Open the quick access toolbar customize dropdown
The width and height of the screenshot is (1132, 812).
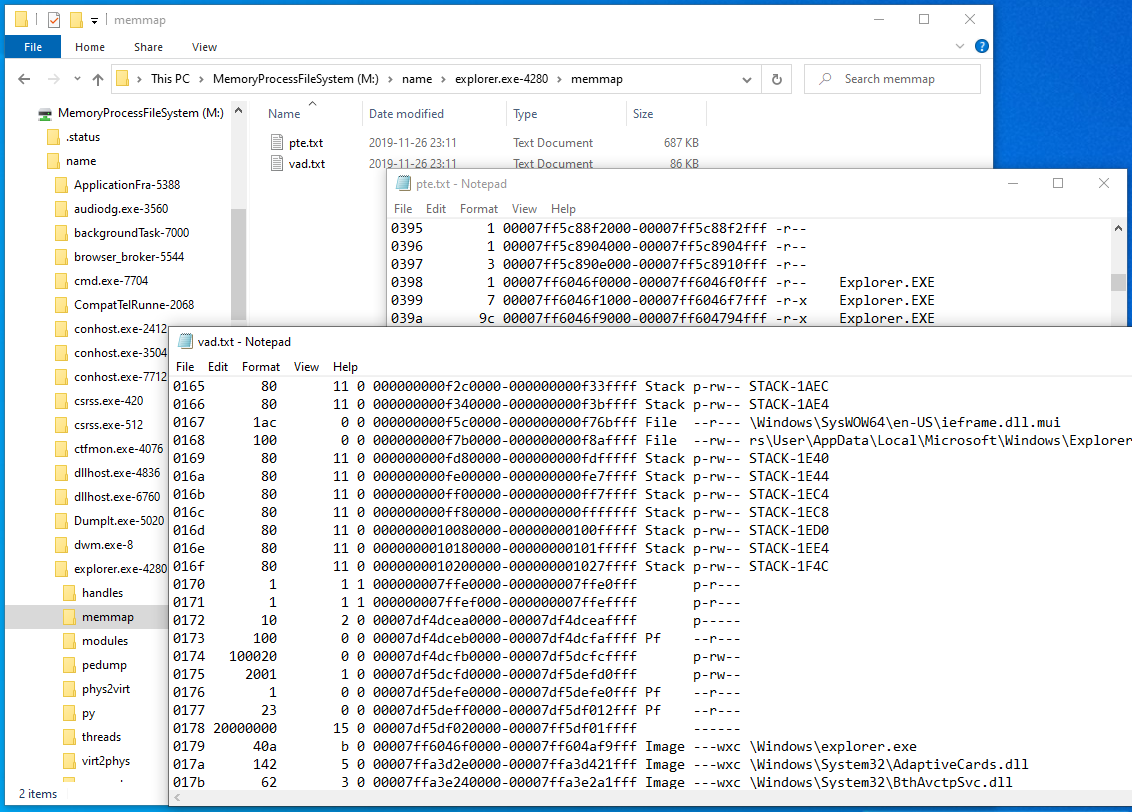[94, 21]
